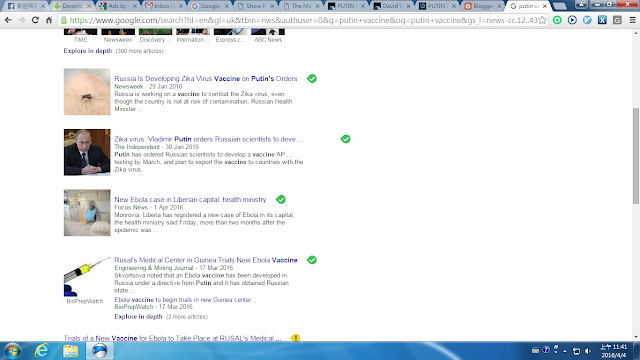The width and height of the screenshot is (640, 360).
Task: Open 'Russia Is Developing Zika Virus Vaccine' article
Action: (x=206, y=78)
